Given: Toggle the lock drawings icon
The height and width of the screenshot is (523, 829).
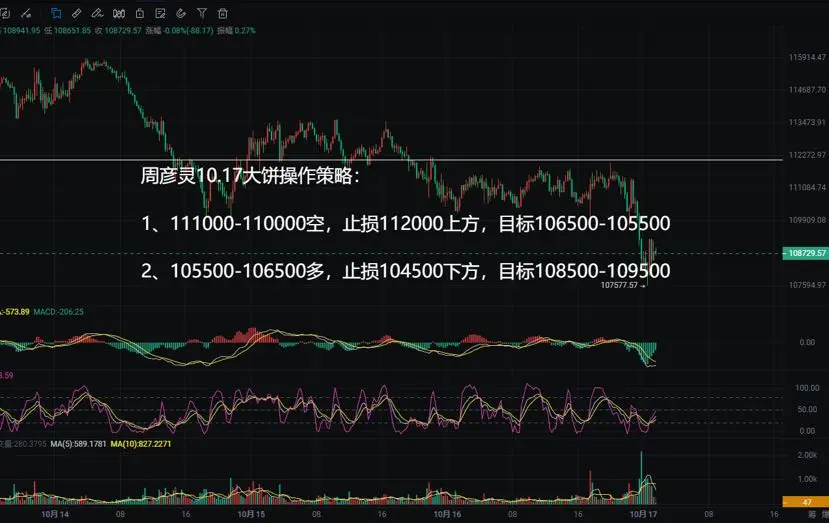Looking at the screenshot, I should coord(140,13).
